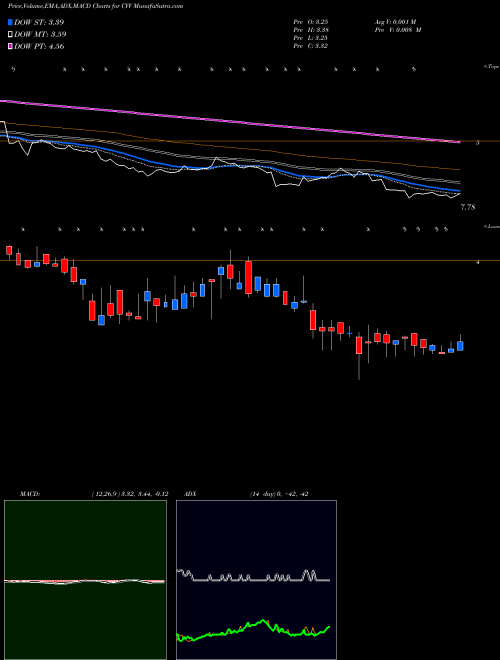
Task: Click the 'Avg V: 0.001 M' volume text
Action: (395, 22)
